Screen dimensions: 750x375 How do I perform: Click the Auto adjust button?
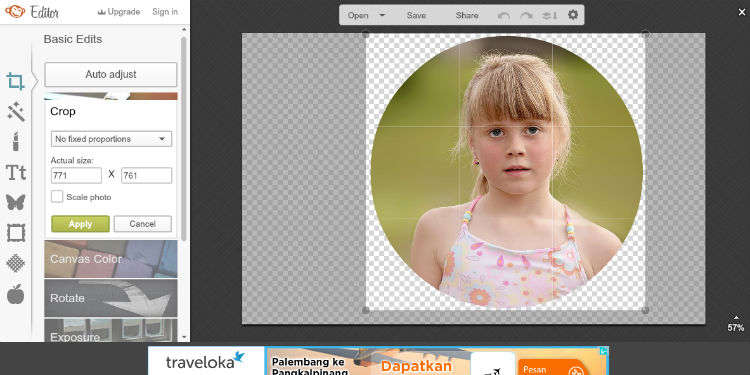(x=110, y=75)
